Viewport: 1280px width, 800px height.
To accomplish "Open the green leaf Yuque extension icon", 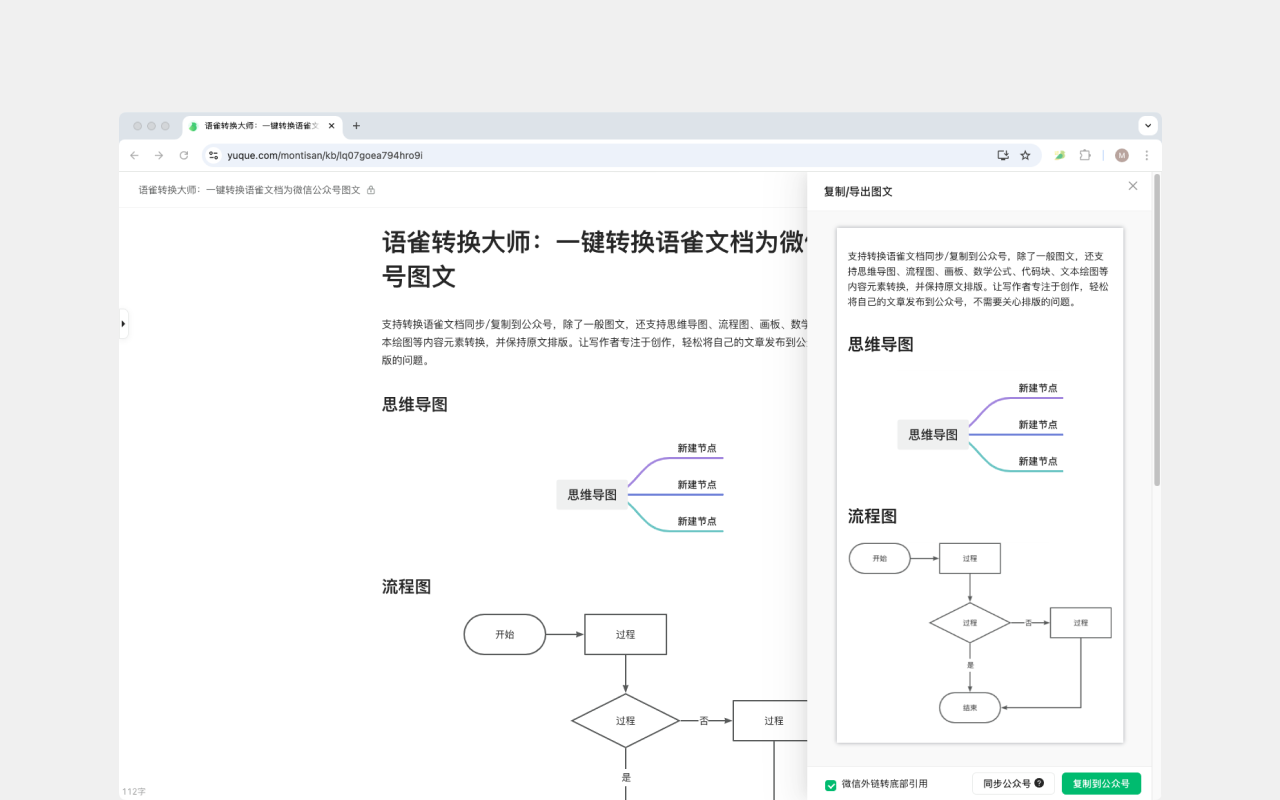I will point(1060,155).
